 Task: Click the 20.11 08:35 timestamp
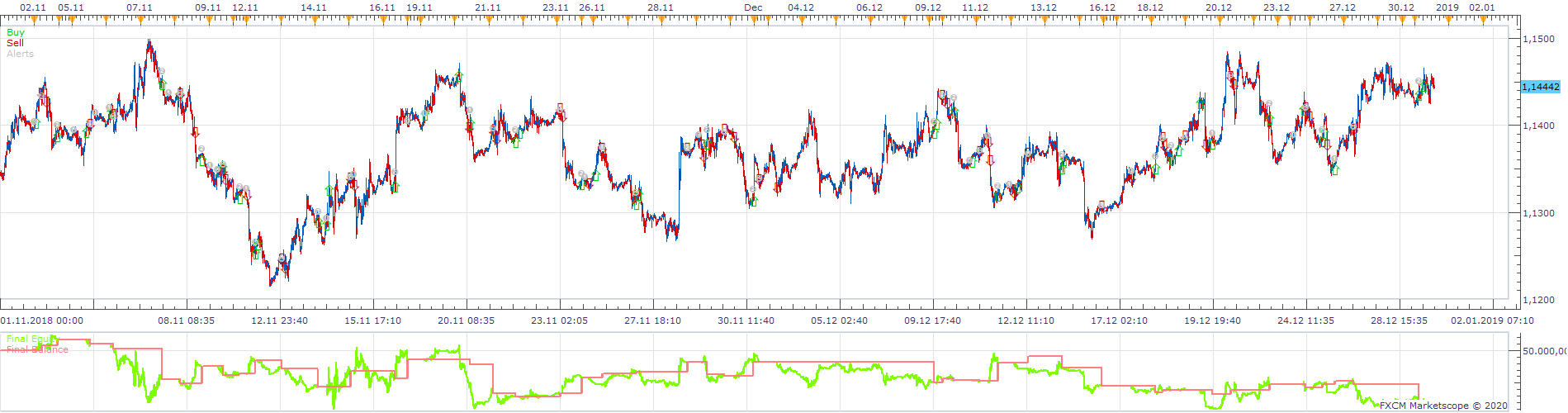(x=467, y=320)
